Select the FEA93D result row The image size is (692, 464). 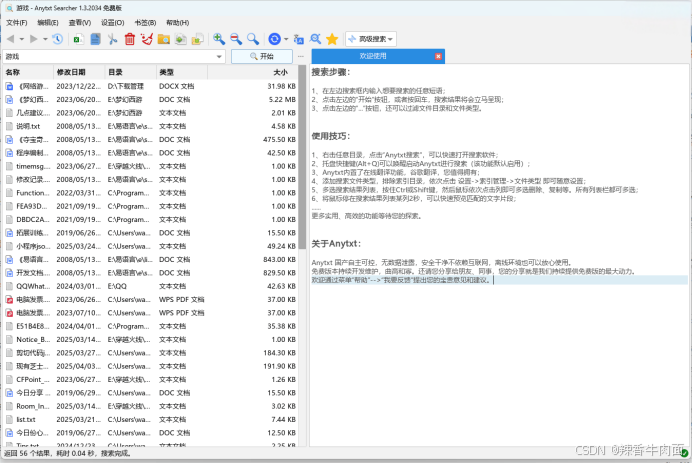coord(150,206)
